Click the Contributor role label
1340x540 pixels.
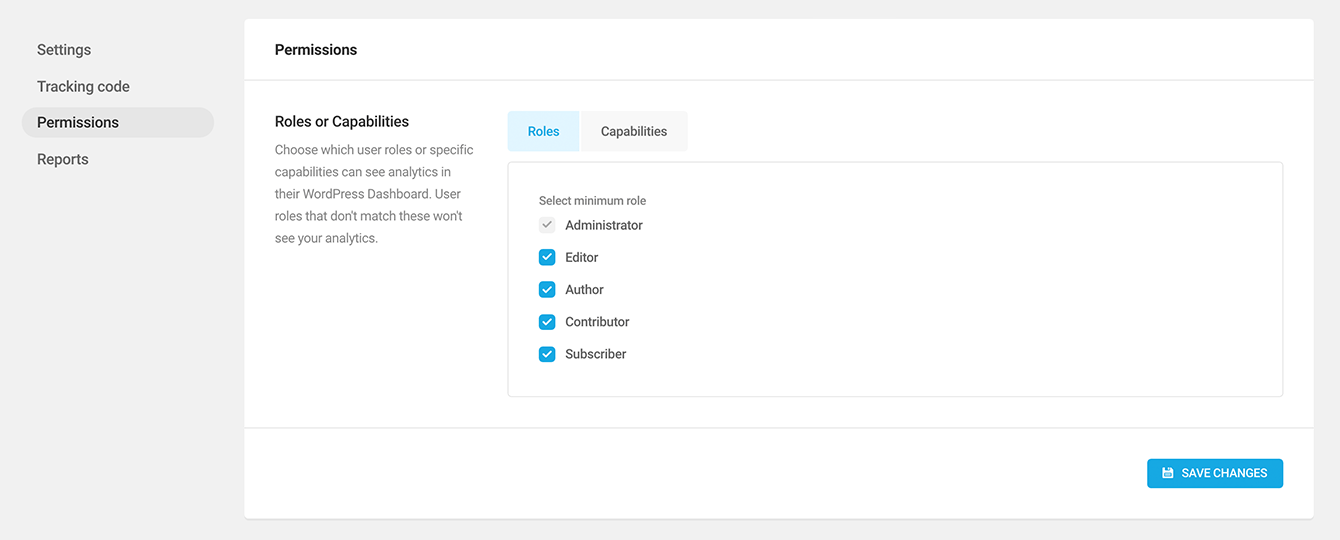pyautogui.click(x=597, y=322)
